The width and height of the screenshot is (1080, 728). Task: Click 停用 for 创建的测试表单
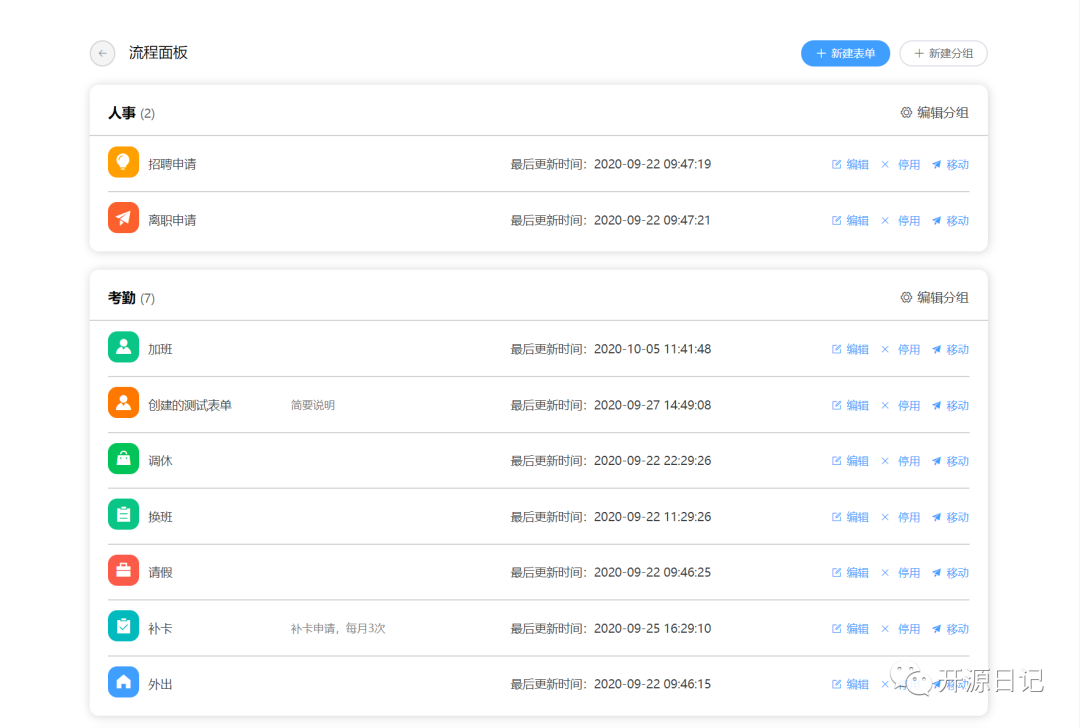(900, 406)
